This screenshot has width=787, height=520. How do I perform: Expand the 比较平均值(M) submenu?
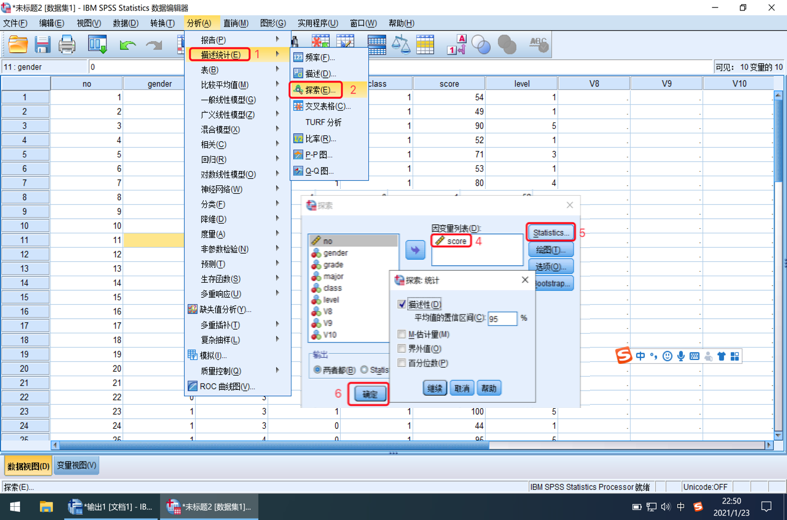pyautogui.click(x=238, y=85)
